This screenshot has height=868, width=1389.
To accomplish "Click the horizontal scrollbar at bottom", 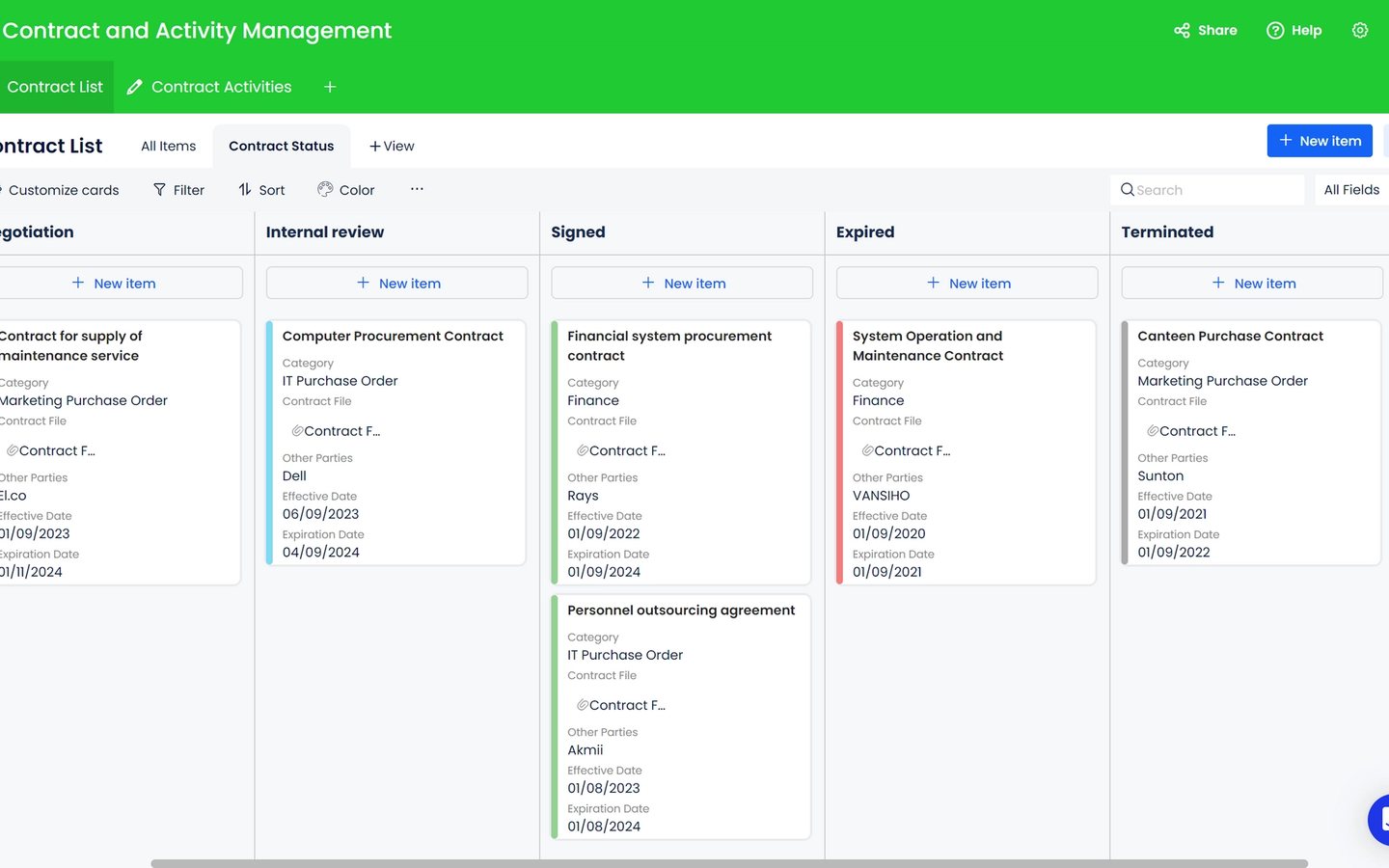I will point(729,863).
